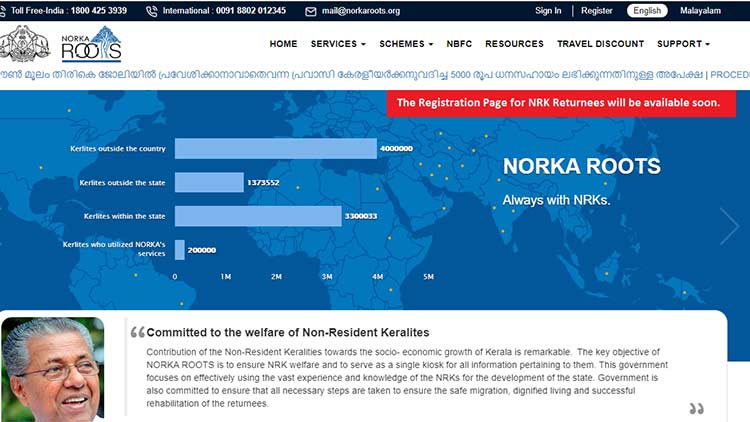The image size is (750, 422).
Task: Advance the slider with the right arrow
Action: [x=729, y=226]
